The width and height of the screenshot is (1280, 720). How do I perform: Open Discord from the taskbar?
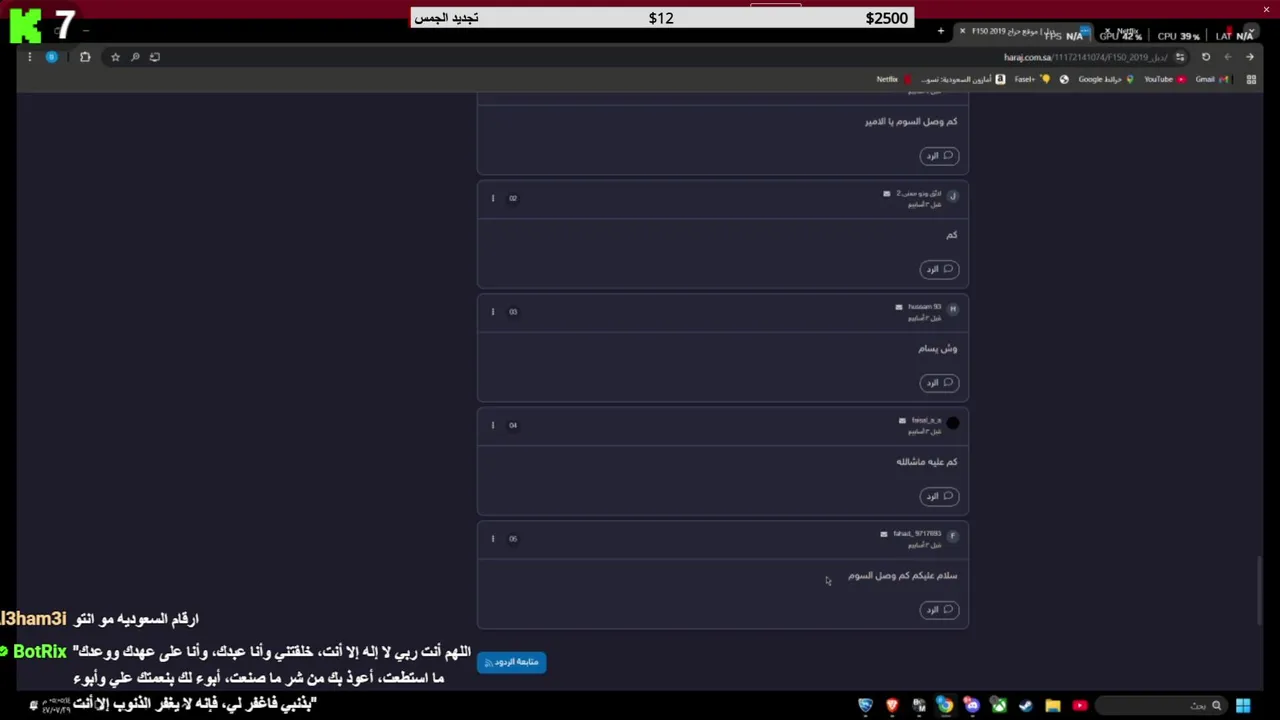coord(971,706)
